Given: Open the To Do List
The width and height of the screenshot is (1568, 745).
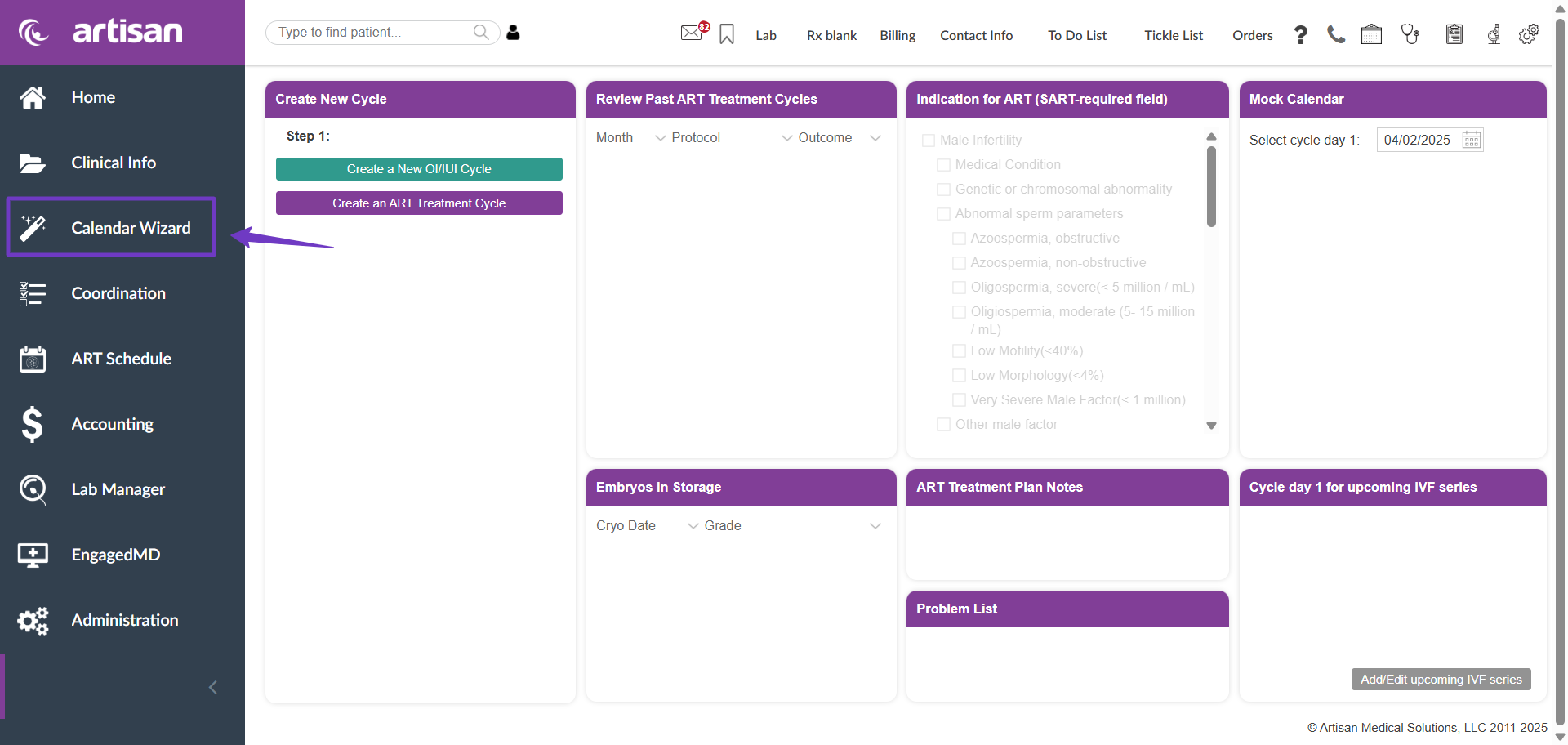Looking at the screenshot, I should [1077, 35].
